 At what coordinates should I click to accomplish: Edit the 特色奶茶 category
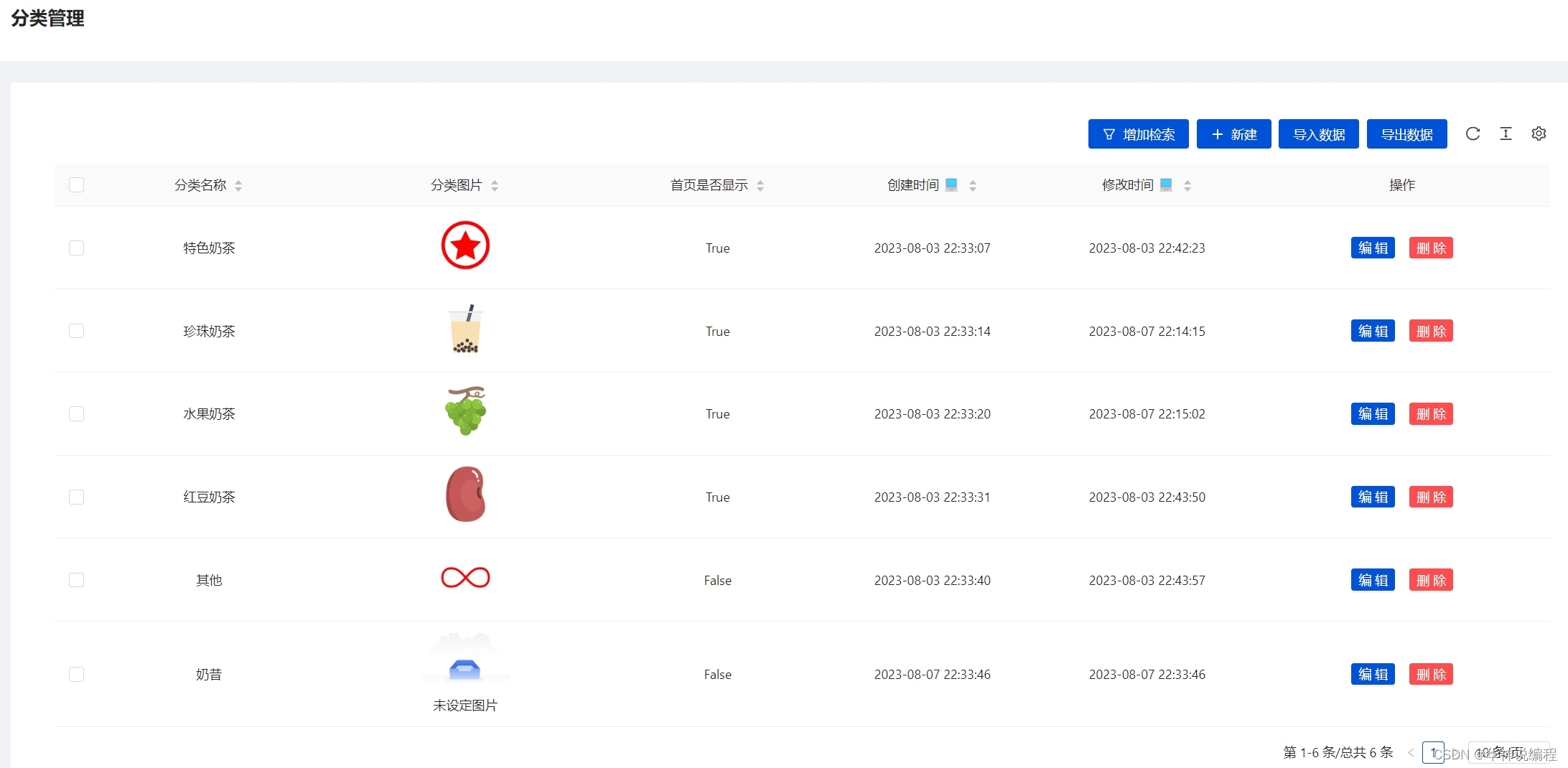[1373, 248]
